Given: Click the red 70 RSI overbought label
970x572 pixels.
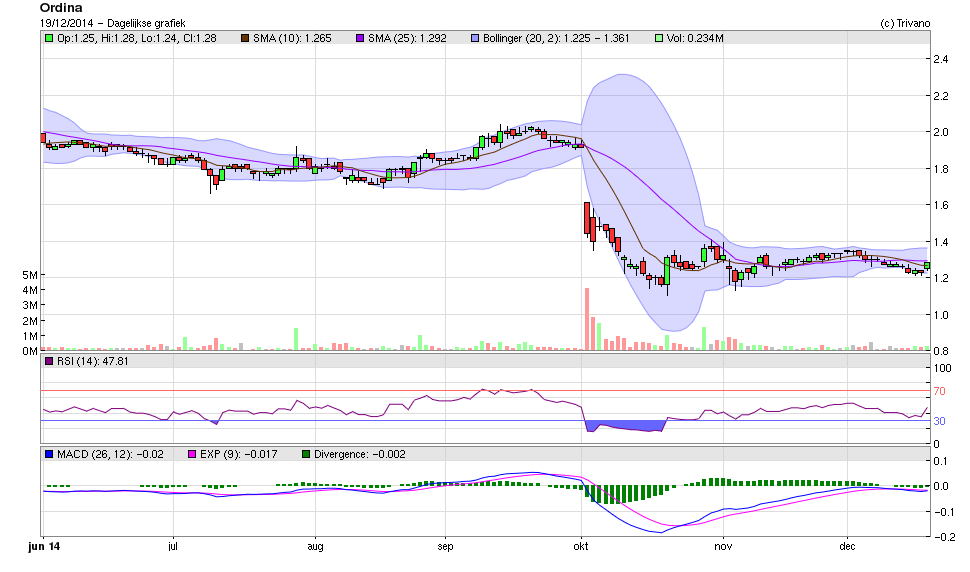Looking at the screenshot, I should coord(940,391).
